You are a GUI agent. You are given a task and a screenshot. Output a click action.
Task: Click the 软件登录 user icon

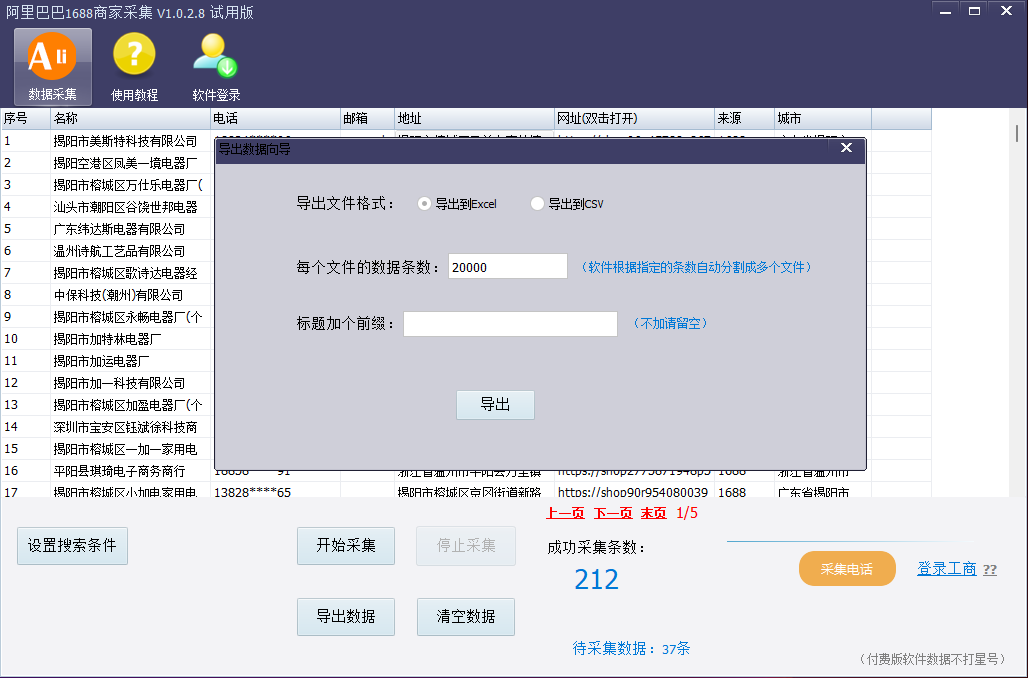(x=216, y=66)
